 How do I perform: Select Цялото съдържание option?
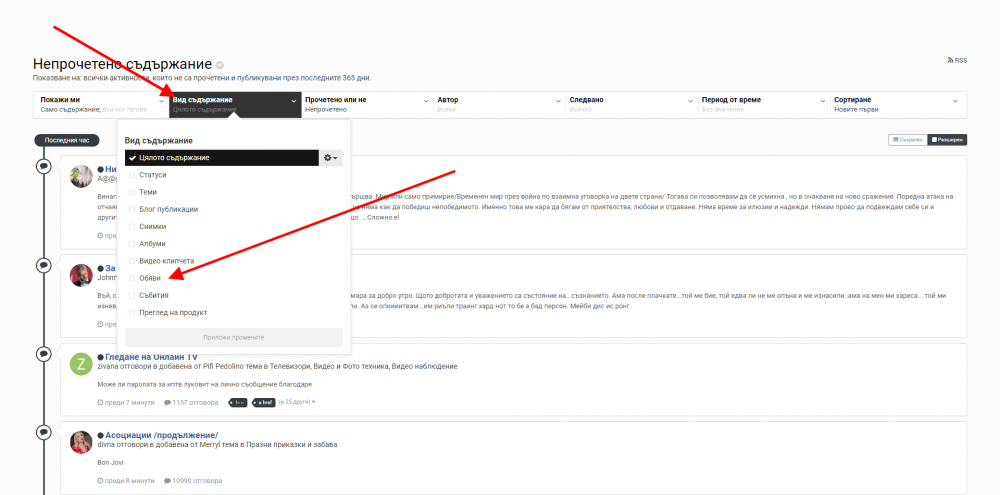pos(222,158)
